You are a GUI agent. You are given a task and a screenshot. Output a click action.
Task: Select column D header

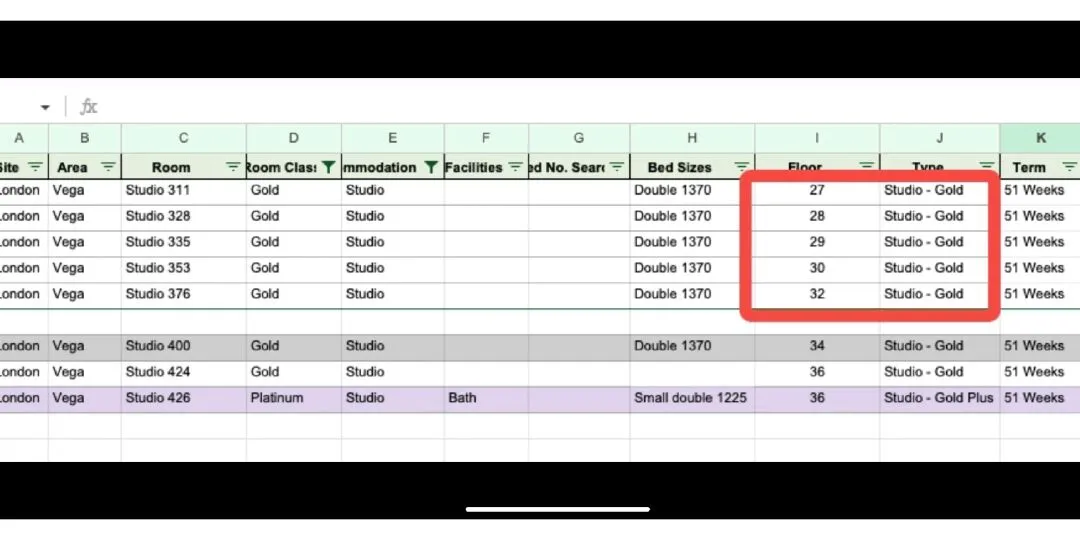pyautogui.click(x=294, y=138)
